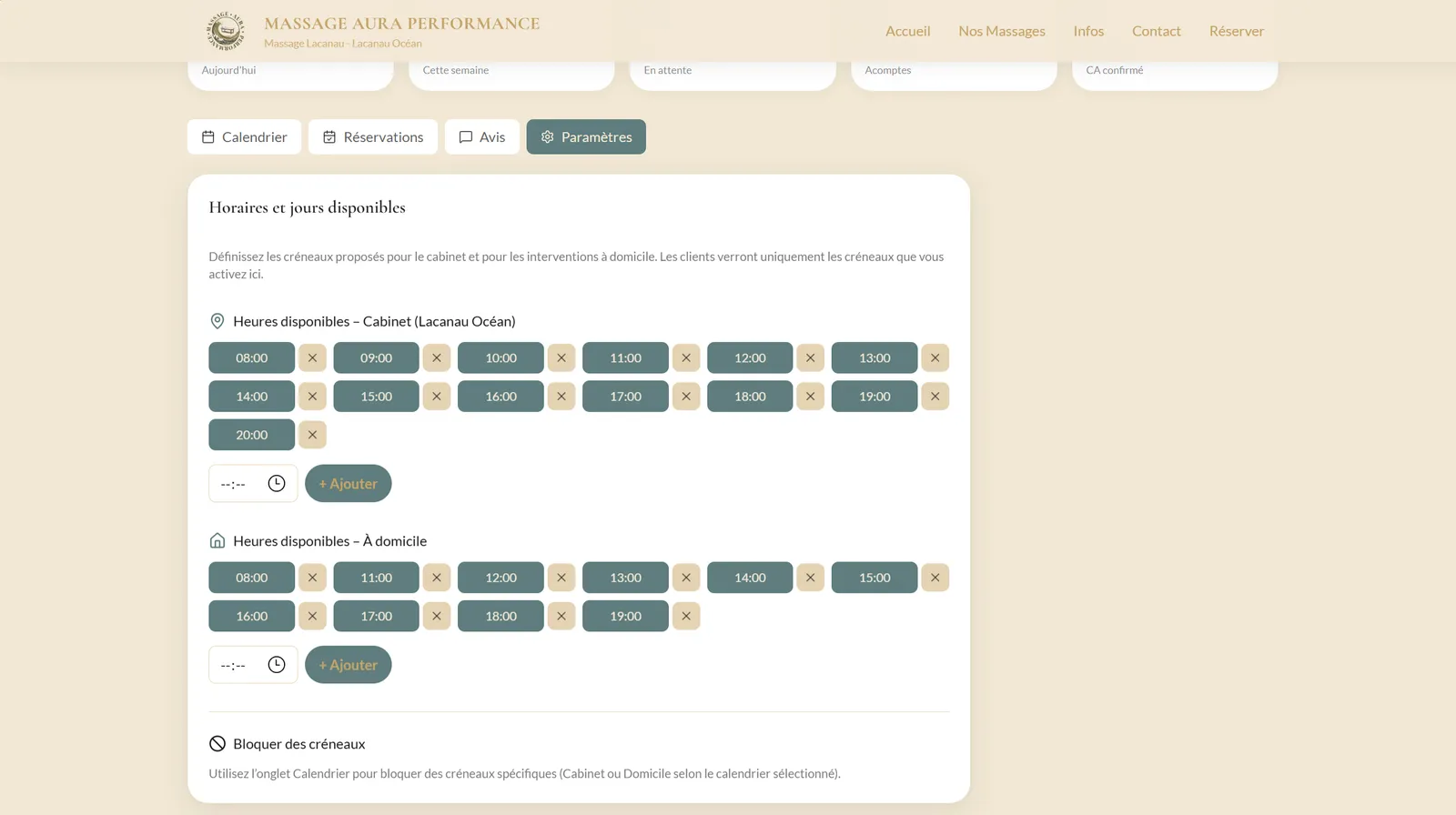Screen dimensions: 1456x815
Task: Remove the 10:00 Cabinet time slot
Action: tap(561, 358)
